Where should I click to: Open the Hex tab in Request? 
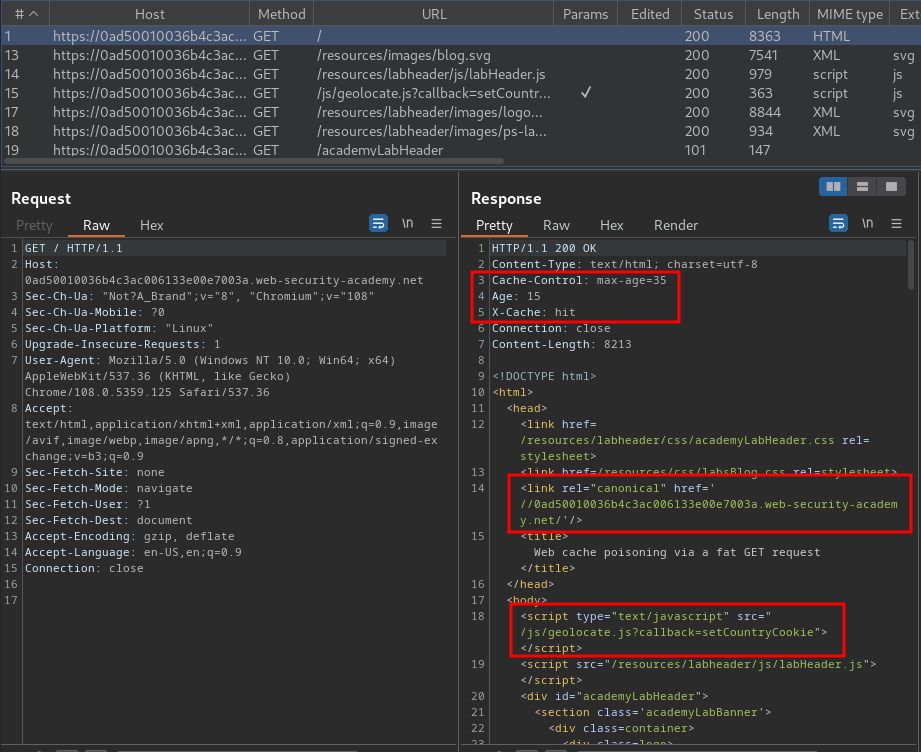coord(152,225)
